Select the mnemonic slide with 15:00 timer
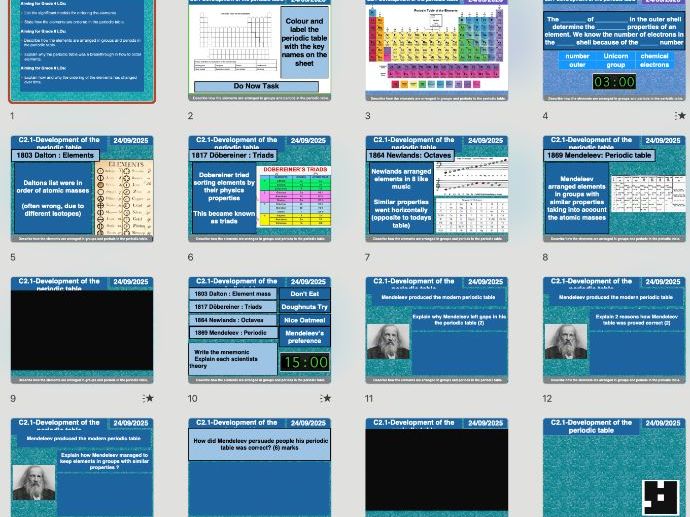The width and height of the screenshot is (690, 517). point(260,330)
